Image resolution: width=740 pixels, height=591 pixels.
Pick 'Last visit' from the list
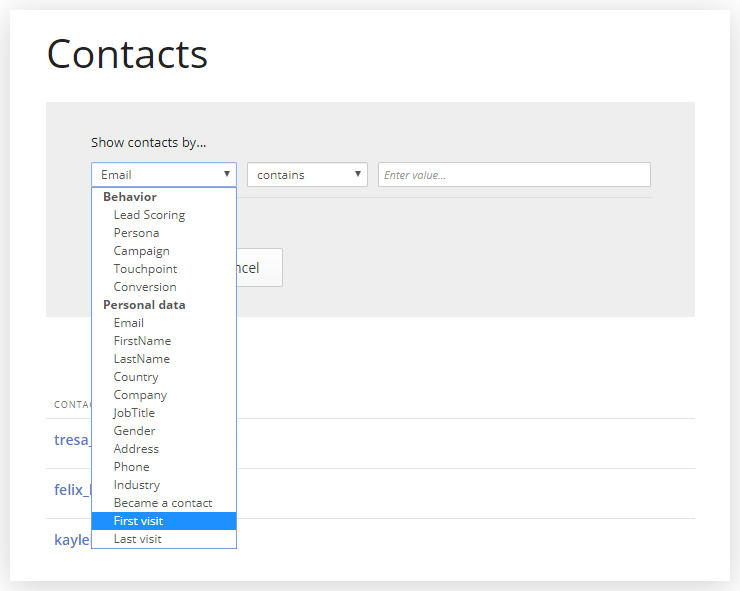tap(137, 539)
